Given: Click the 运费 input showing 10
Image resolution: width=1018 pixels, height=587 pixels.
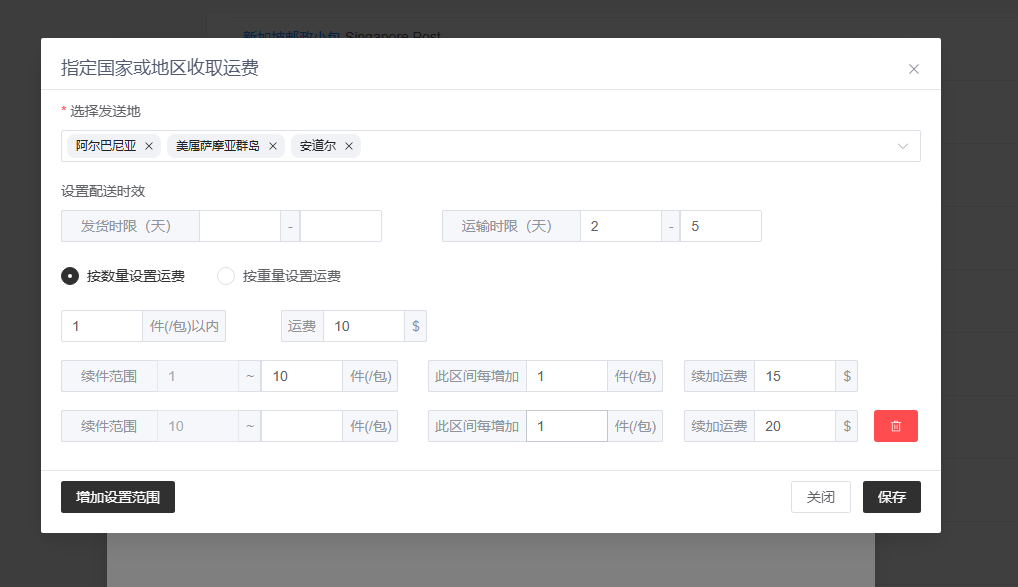Looking at the screenshot, I should [x=363, y=326].
